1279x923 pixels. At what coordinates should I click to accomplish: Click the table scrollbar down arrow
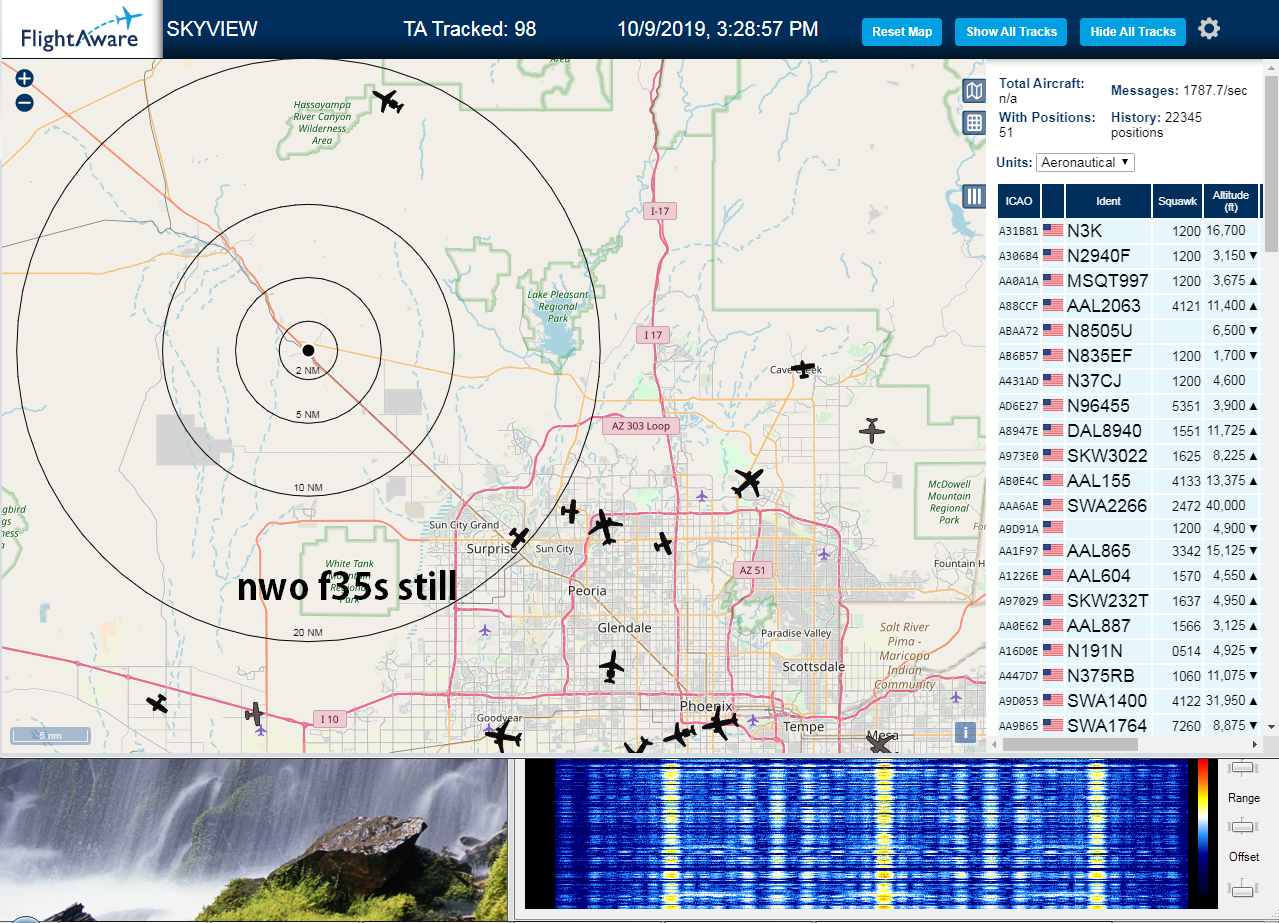tap(1271, 727)
